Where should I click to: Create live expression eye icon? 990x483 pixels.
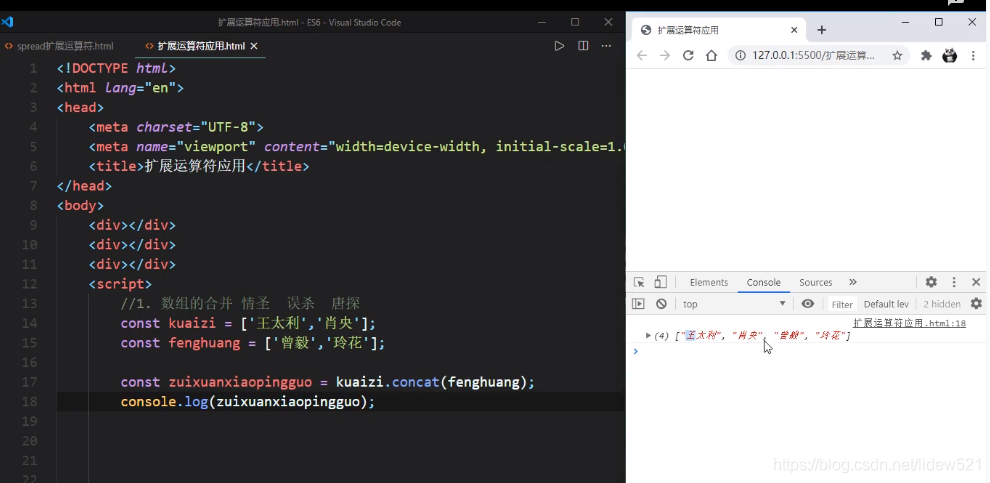pyautogui.click(x=808, y=304)
